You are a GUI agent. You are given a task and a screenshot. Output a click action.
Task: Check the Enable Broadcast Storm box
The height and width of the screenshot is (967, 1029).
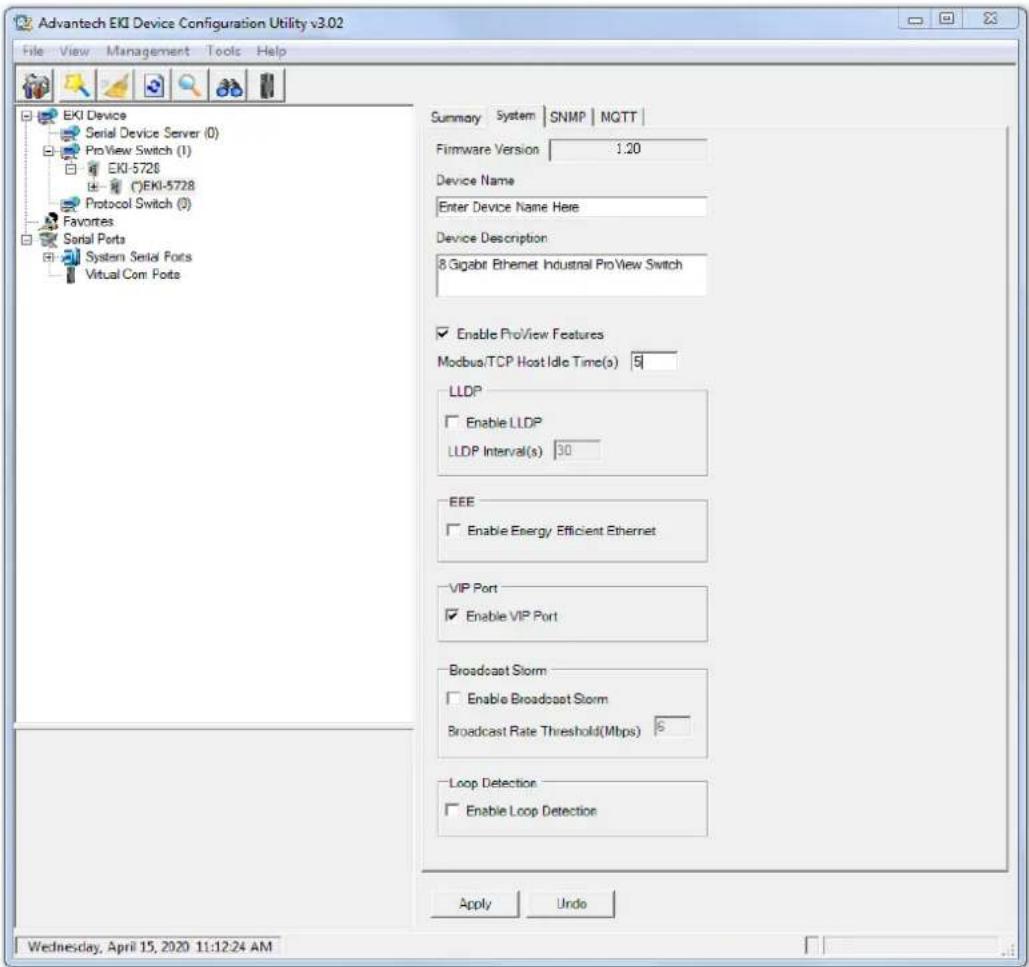coord(452,698)
